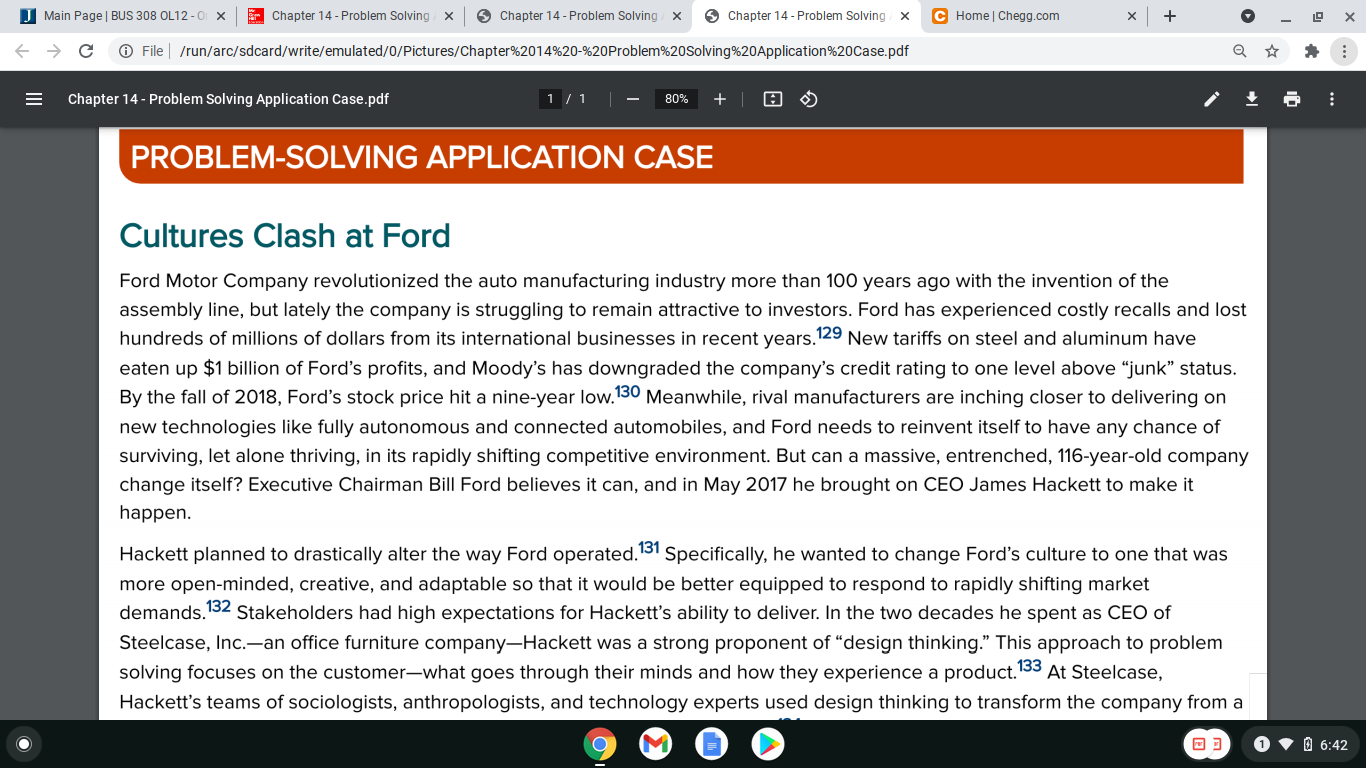Open the shelf tray with PDF previews
The height and width of the screenshot is (768, 1366).
pyautogui.click(x=1207, y=744)
